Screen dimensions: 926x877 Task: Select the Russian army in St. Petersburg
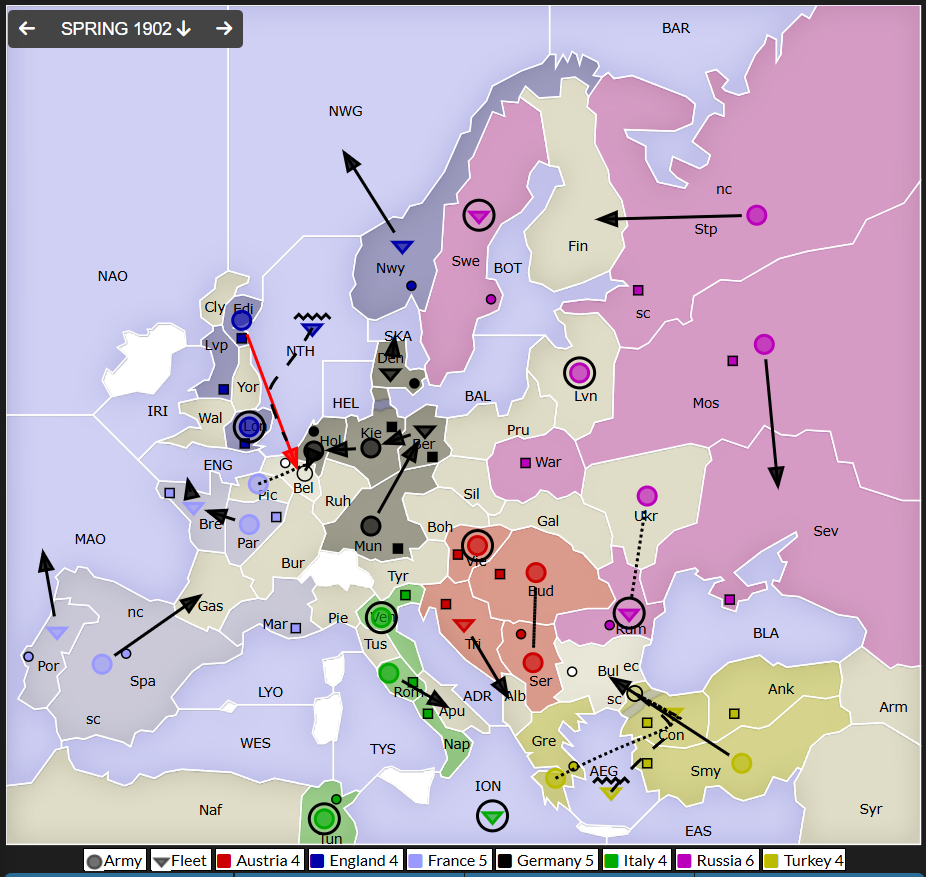(x=756, y=215)
